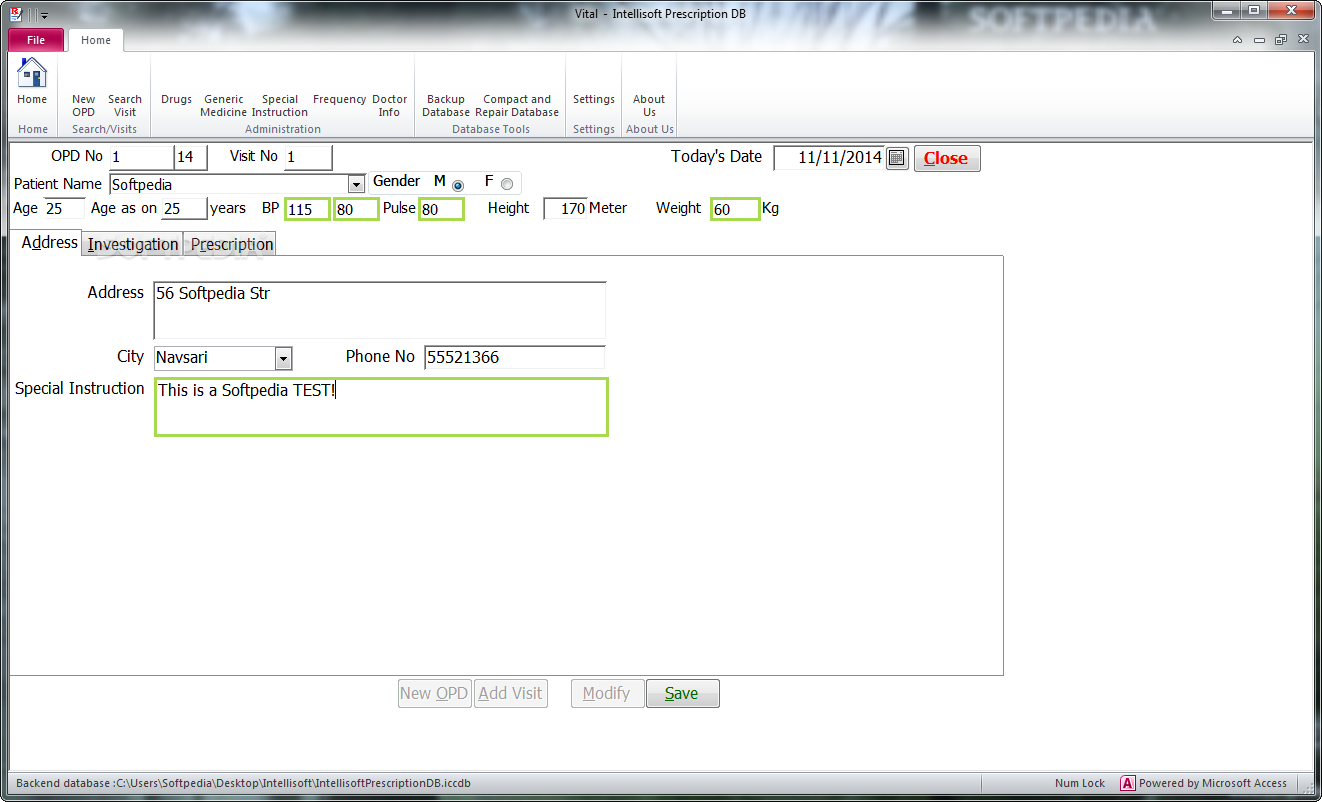The image size is (1322, 802).
Task: Open the File menu tab
Action: (x=36, y=40)
